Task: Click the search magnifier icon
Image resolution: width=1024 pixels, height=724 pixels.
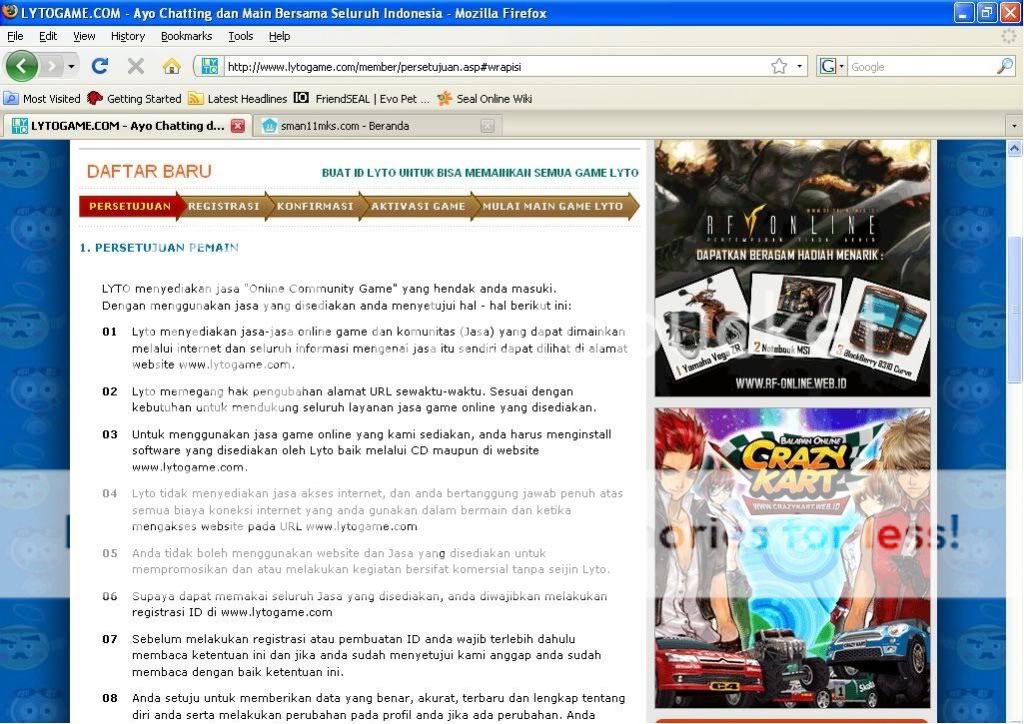Action: tap(1004, 66)
